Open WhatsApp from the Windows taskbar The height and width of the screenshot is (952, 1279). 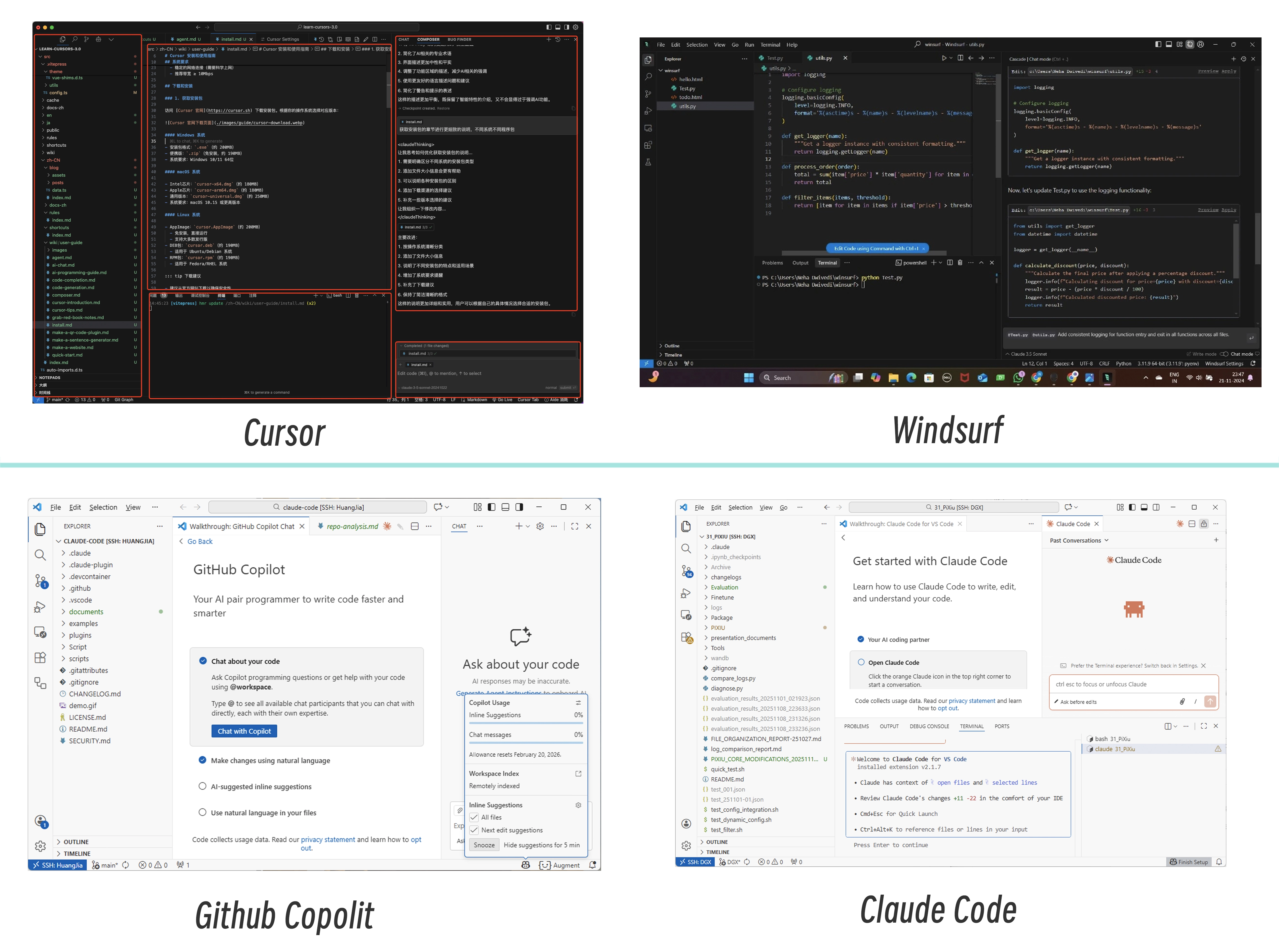[1018, 378]
